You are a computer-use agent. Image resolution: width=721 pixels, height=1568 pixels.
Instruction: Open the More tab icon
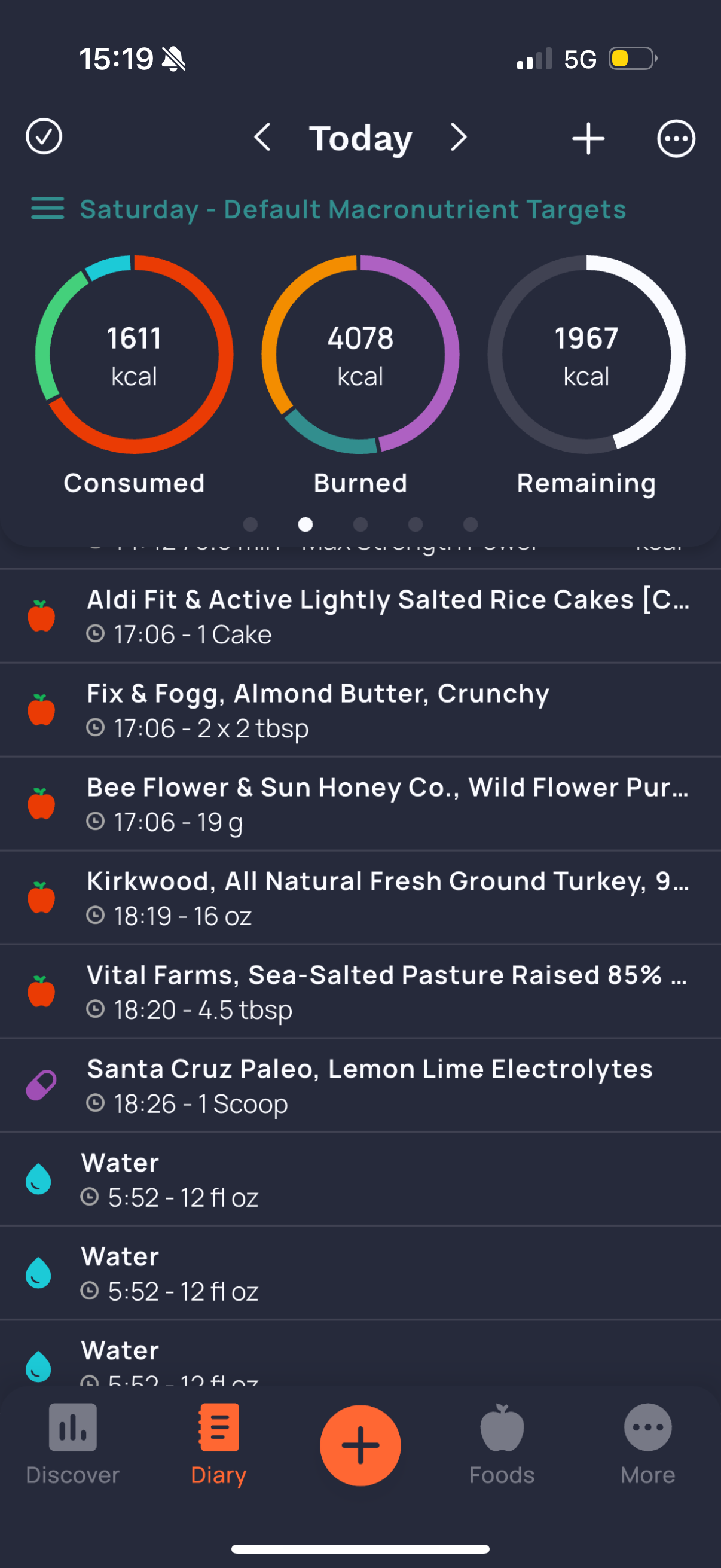tap(648, 1427)
